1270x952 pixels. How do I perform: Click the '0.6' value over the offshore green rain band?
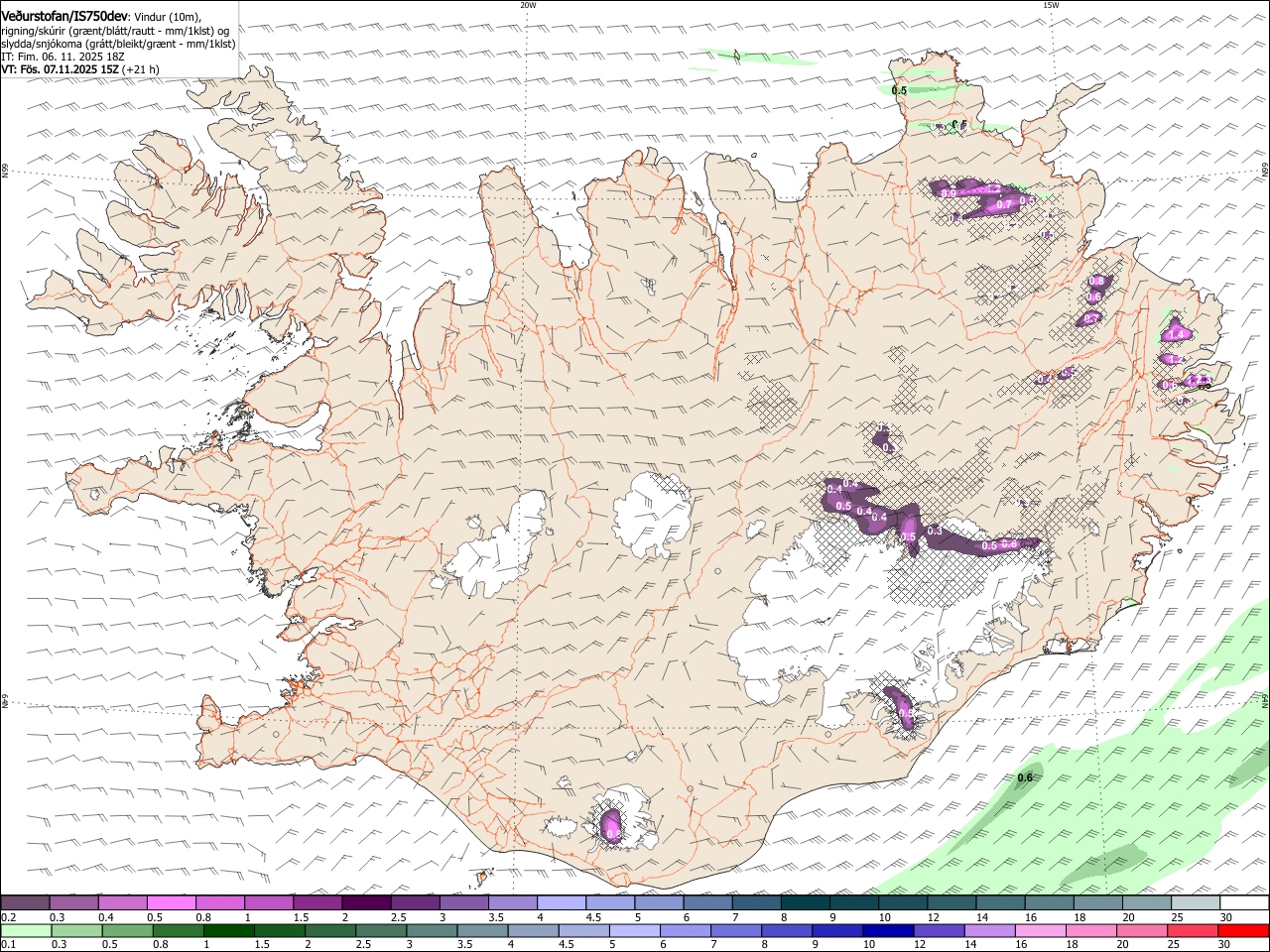tap(1025, 777)
